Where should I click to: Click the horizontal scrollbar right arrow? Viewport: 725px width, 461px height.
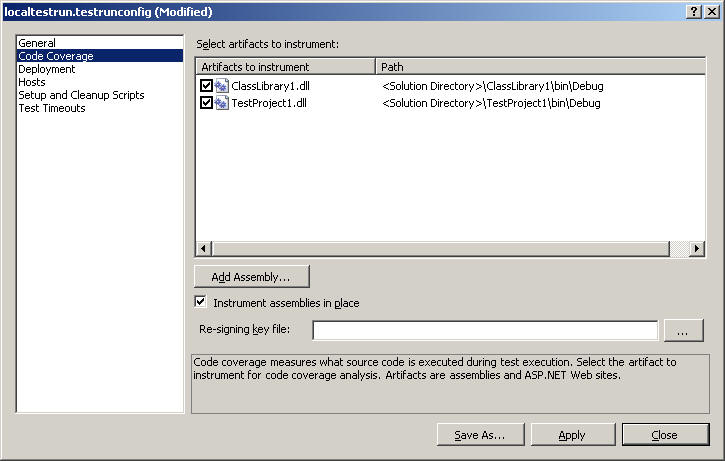pyautogui.click(x=697, y=249)
